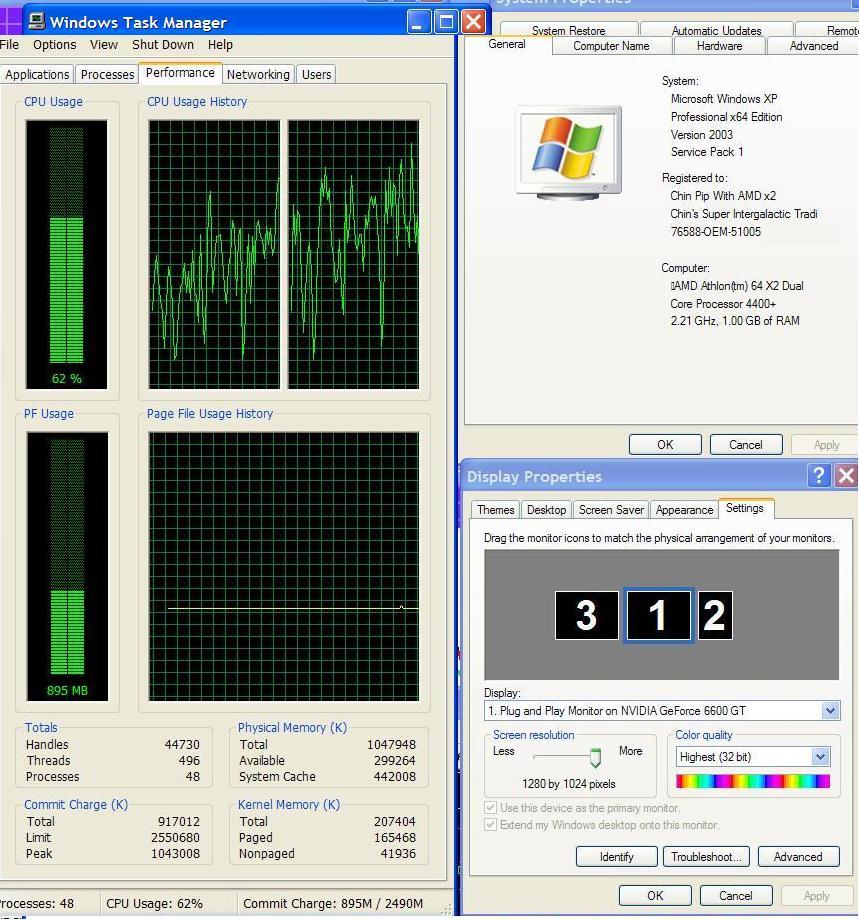Open the Color quality dropdown

pos(820,757)
